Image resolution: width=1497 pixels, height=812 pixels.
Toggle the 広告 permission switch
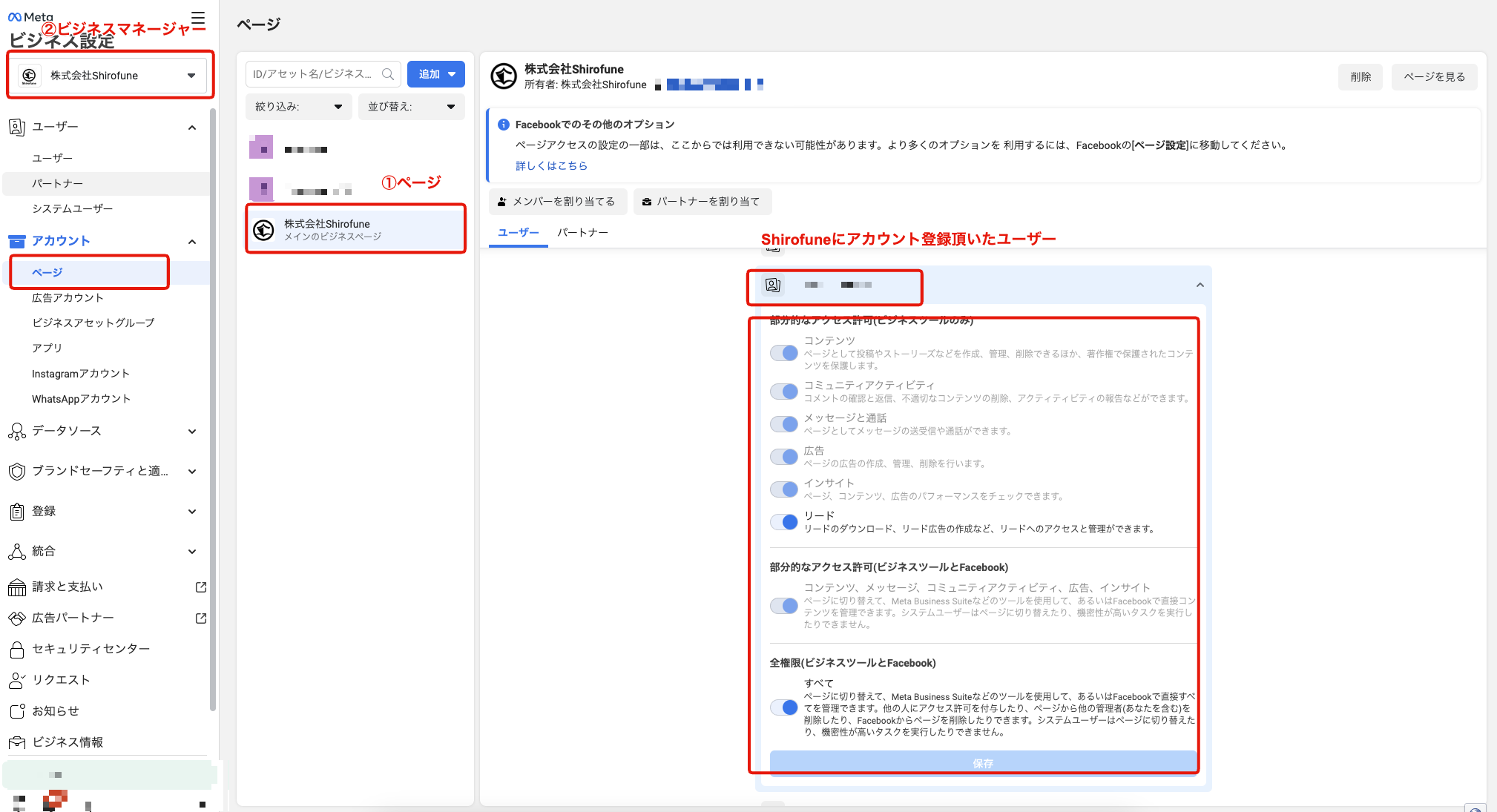click(x=784, y=456)
